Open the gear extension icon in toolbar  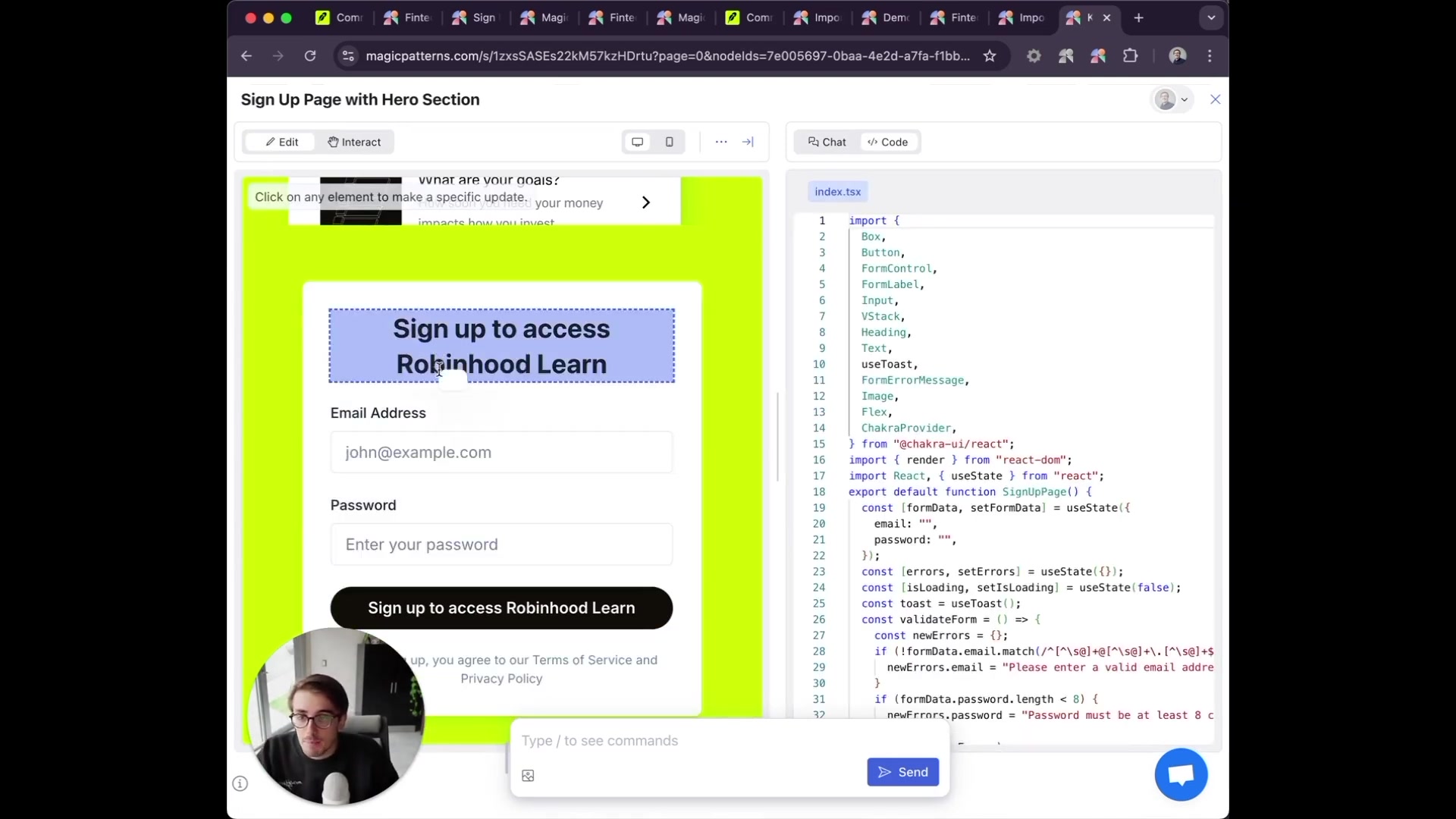click(1034, 55)
